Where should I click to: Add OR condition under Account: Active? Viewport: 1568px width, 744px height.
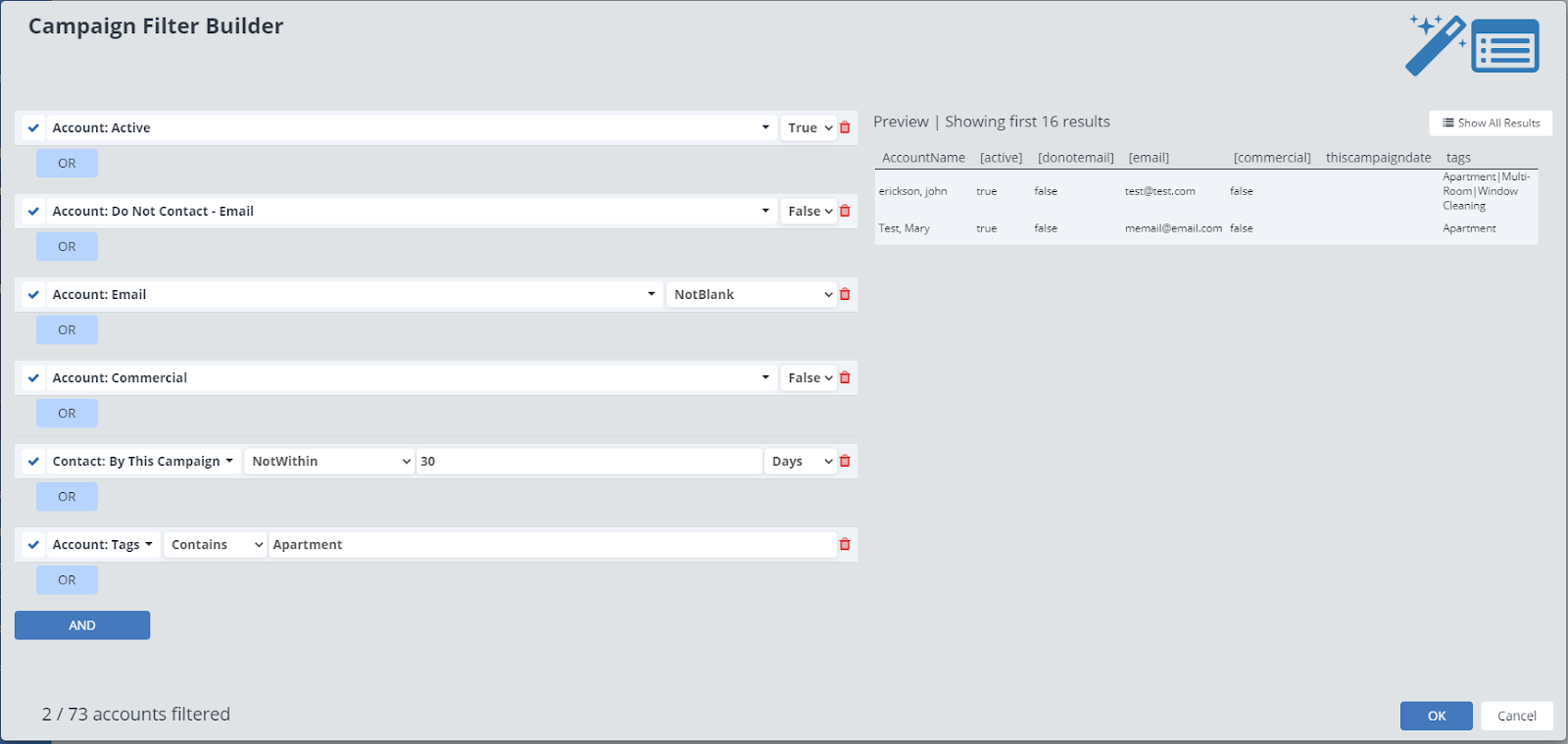coord(67,163)
